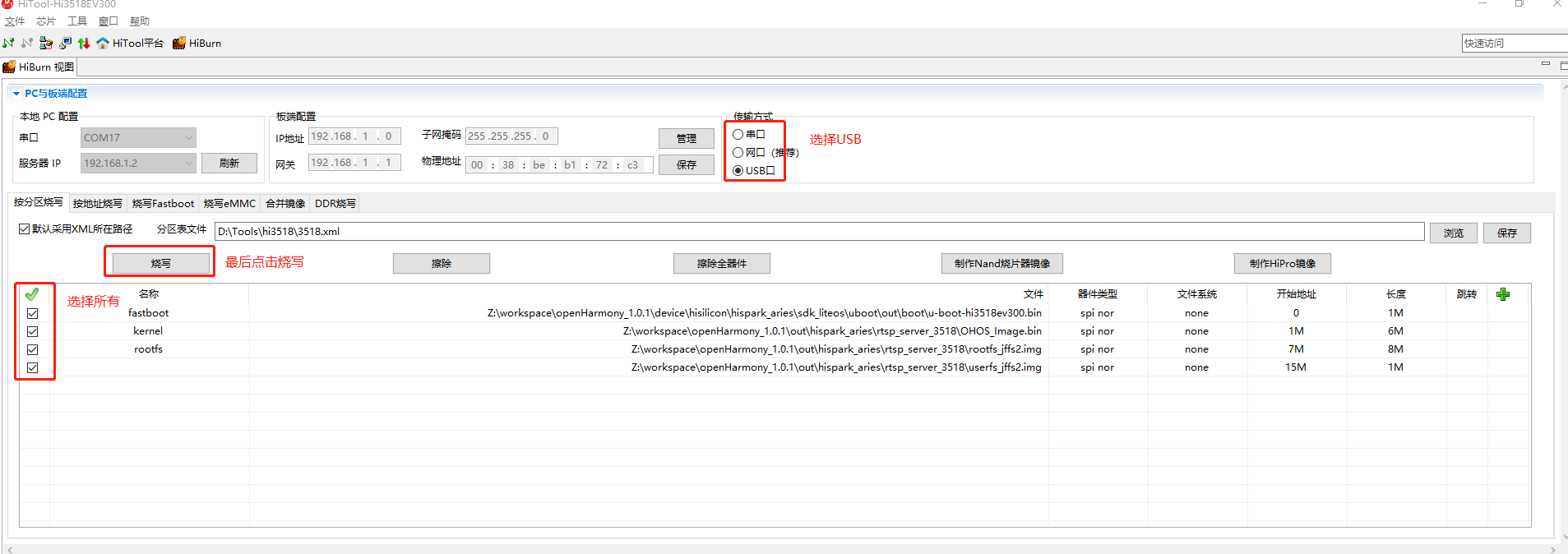Click the 制作HiPro镜像 button
This screenshot has width=1568, height=554.
coord(1283,263)
